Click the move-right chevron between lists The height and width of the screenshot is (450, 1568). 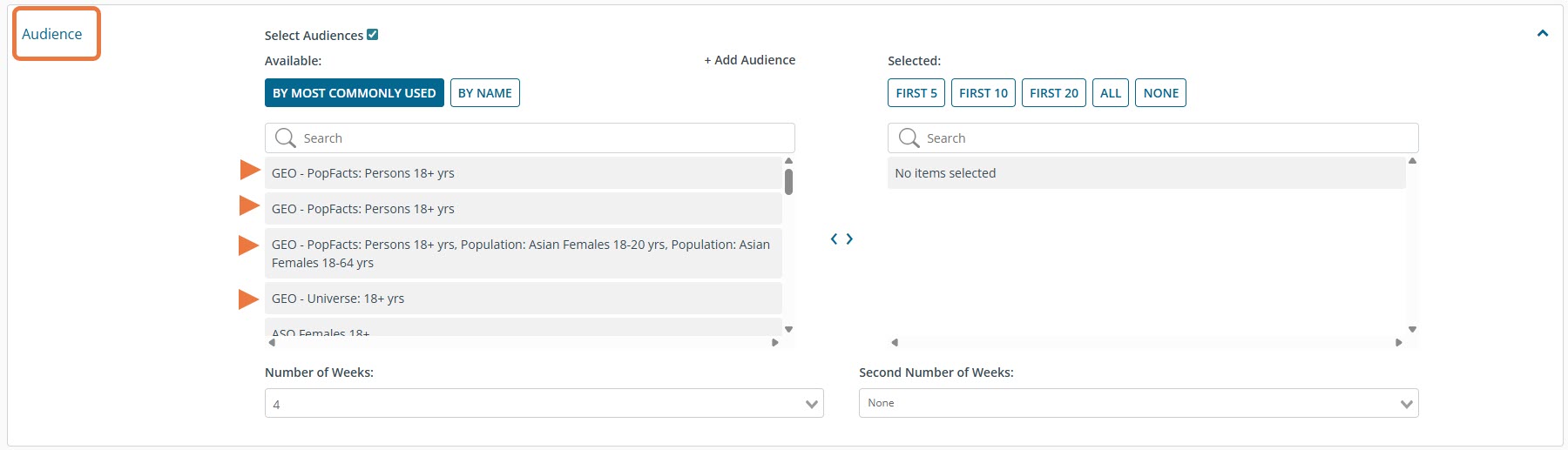click(x=849, y=238)
